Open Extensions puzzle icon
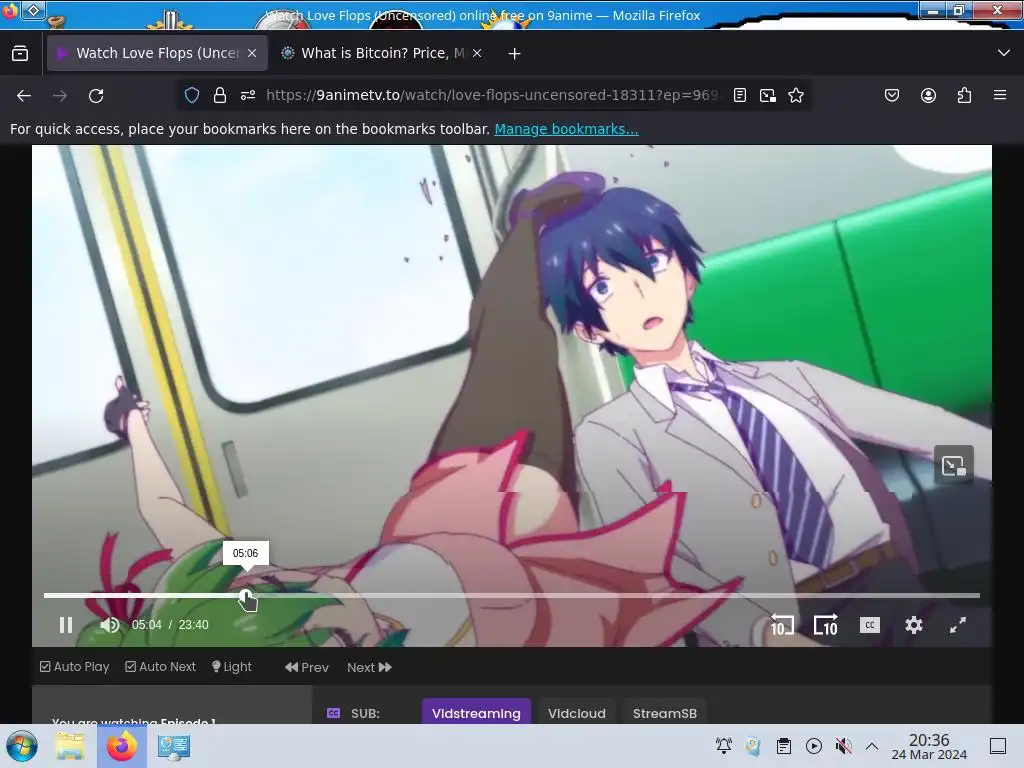1024x768 pixels. [x=964, y=95]
